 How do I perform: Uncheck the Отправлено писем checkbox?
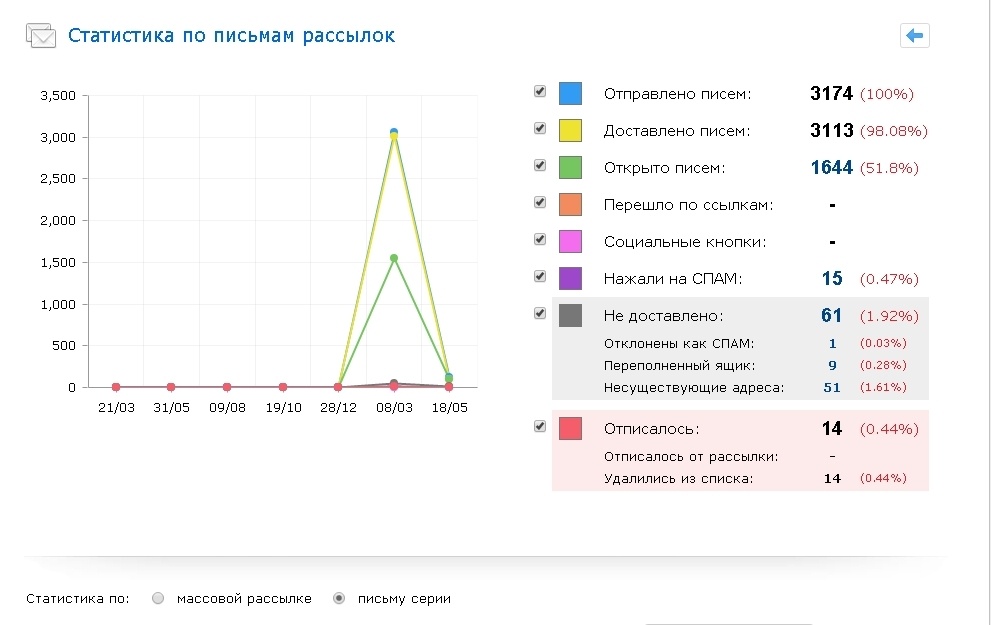(x=539, y=91)
